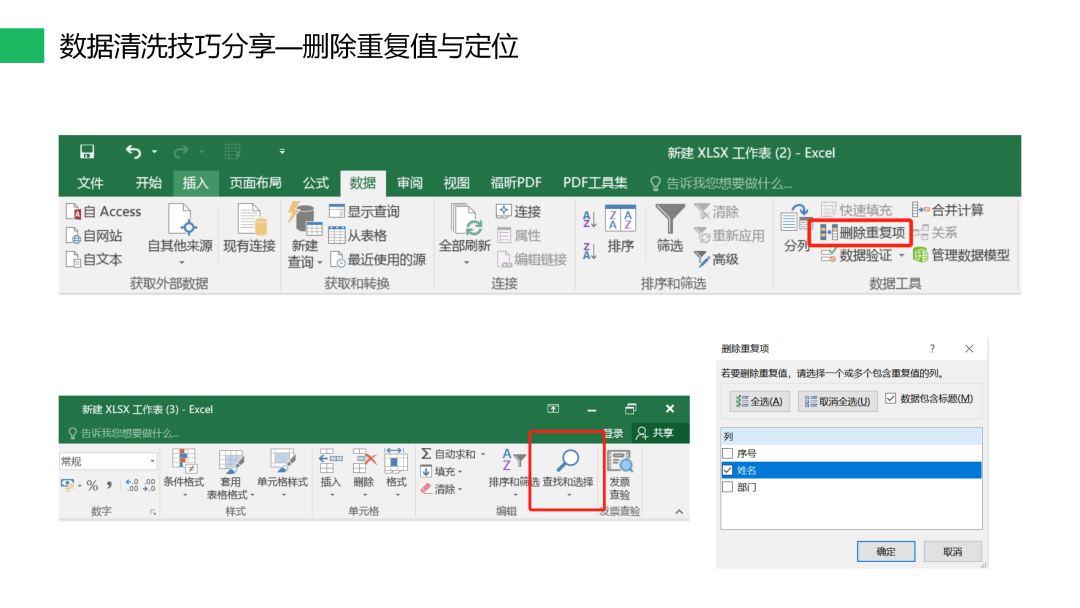
Task: Click the Text to Columns (分列) icon
Action: coord(796,222)
